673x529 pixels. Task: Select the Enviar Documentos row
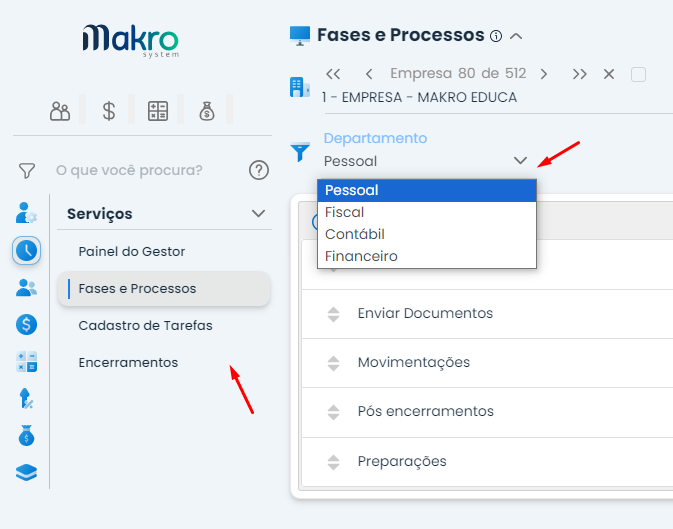487,314
